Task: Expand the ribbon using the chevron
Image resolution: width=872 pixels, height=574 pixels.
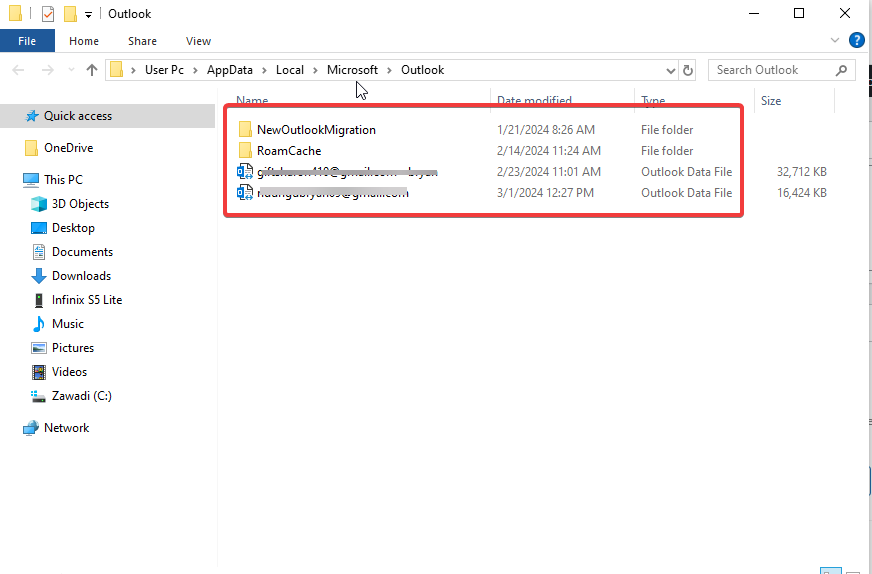Action: [836, 41]
